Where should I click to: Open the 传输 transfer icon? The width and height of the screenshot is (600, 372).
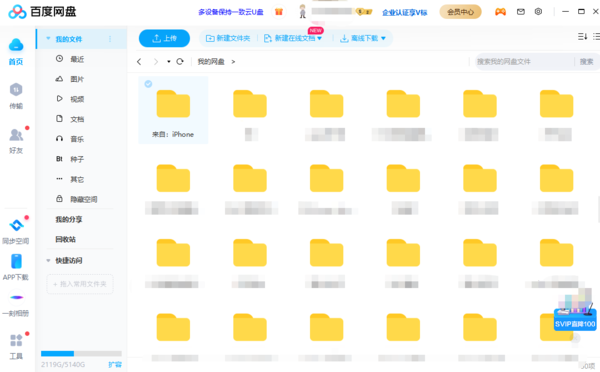[x=16, y=90]
